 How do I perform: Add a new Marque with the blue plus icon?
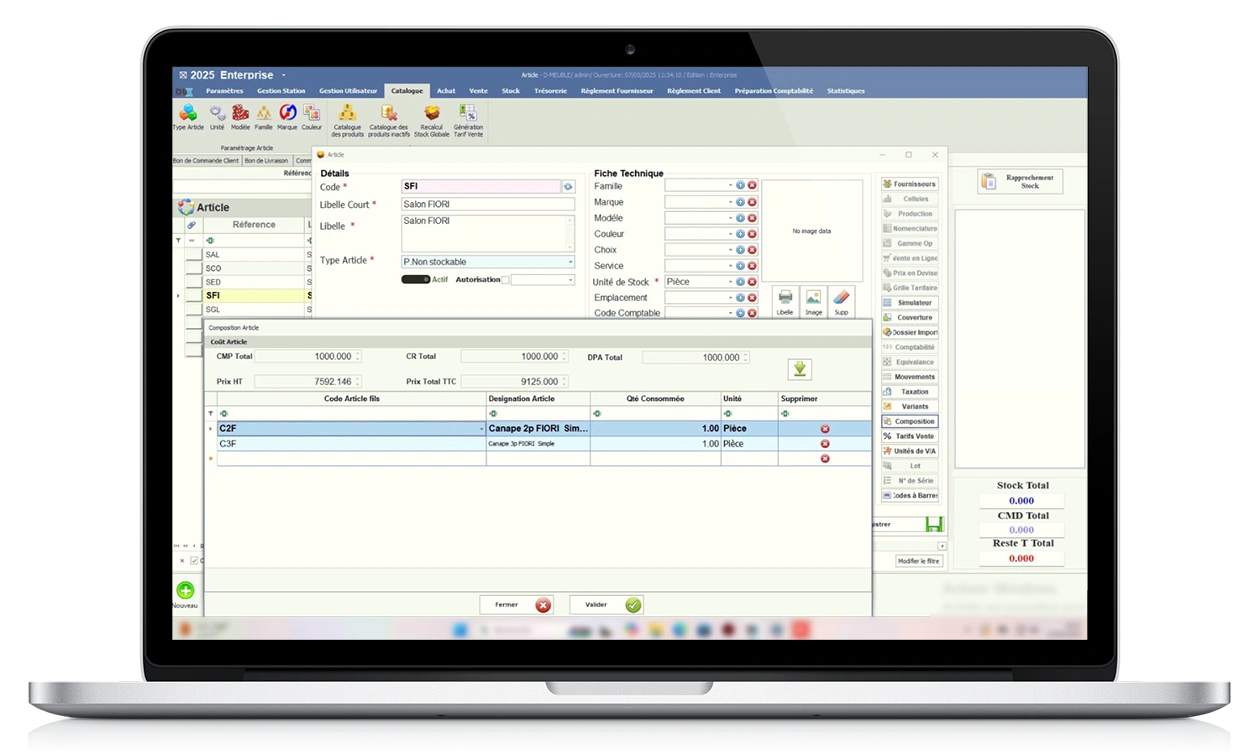click(x=741, y=202)
